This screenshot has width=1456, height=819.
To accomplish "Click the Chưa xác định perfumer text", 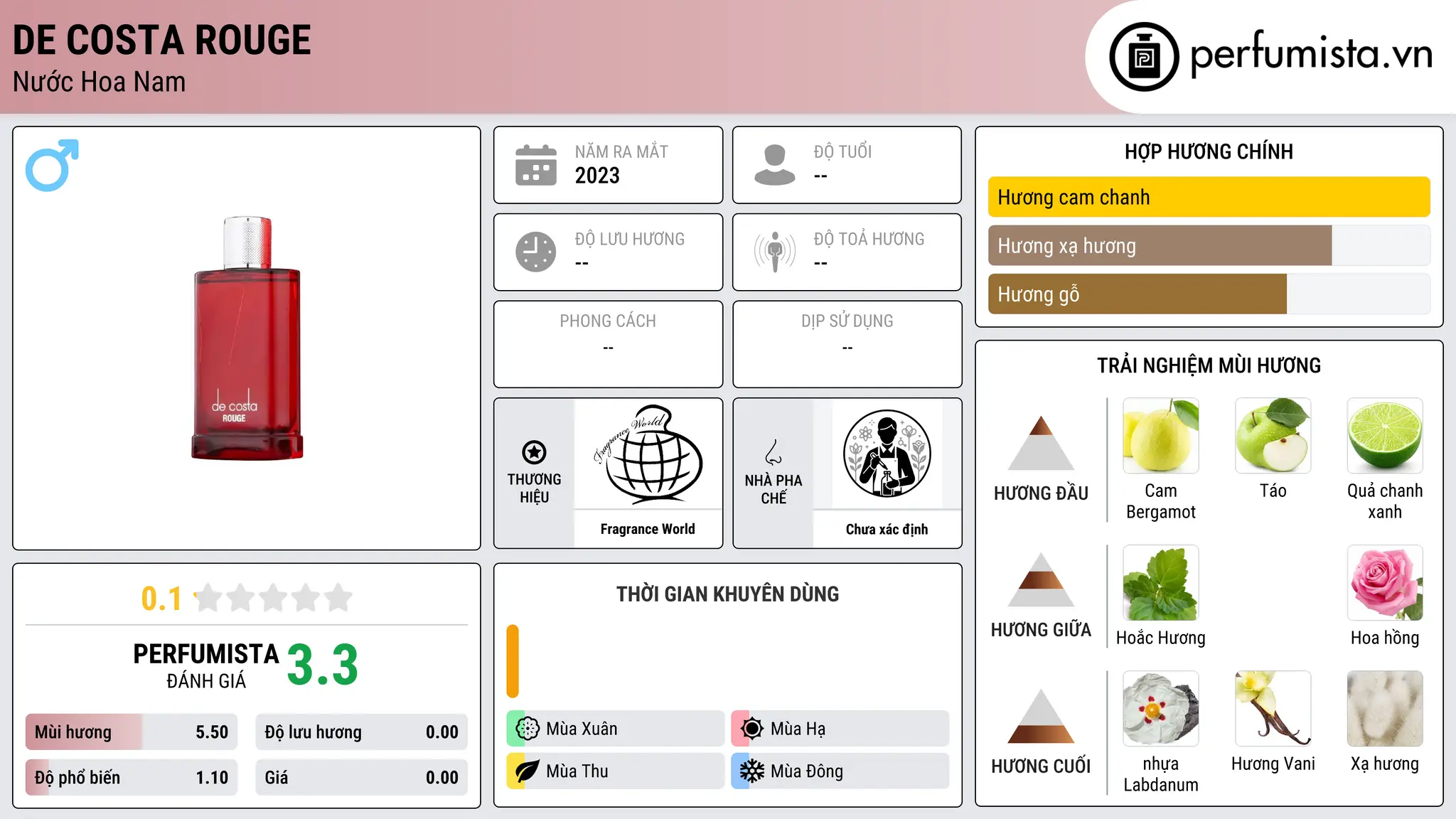I will coord(887,529).
